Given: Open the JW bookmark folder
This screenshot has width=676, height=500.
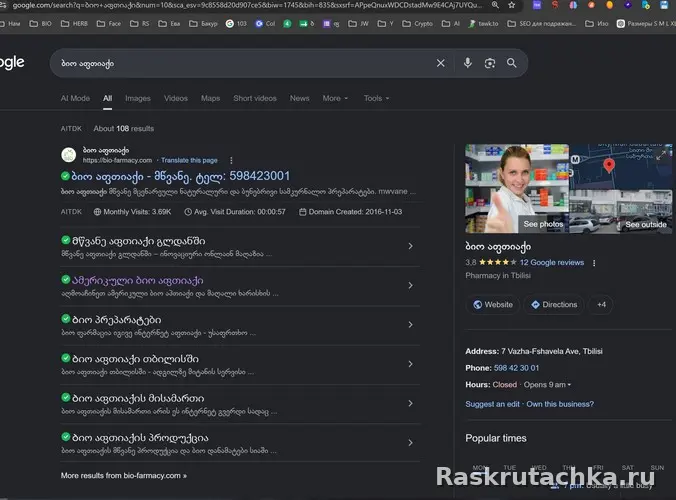Looking at the screenshot, I should coord(359,24).
